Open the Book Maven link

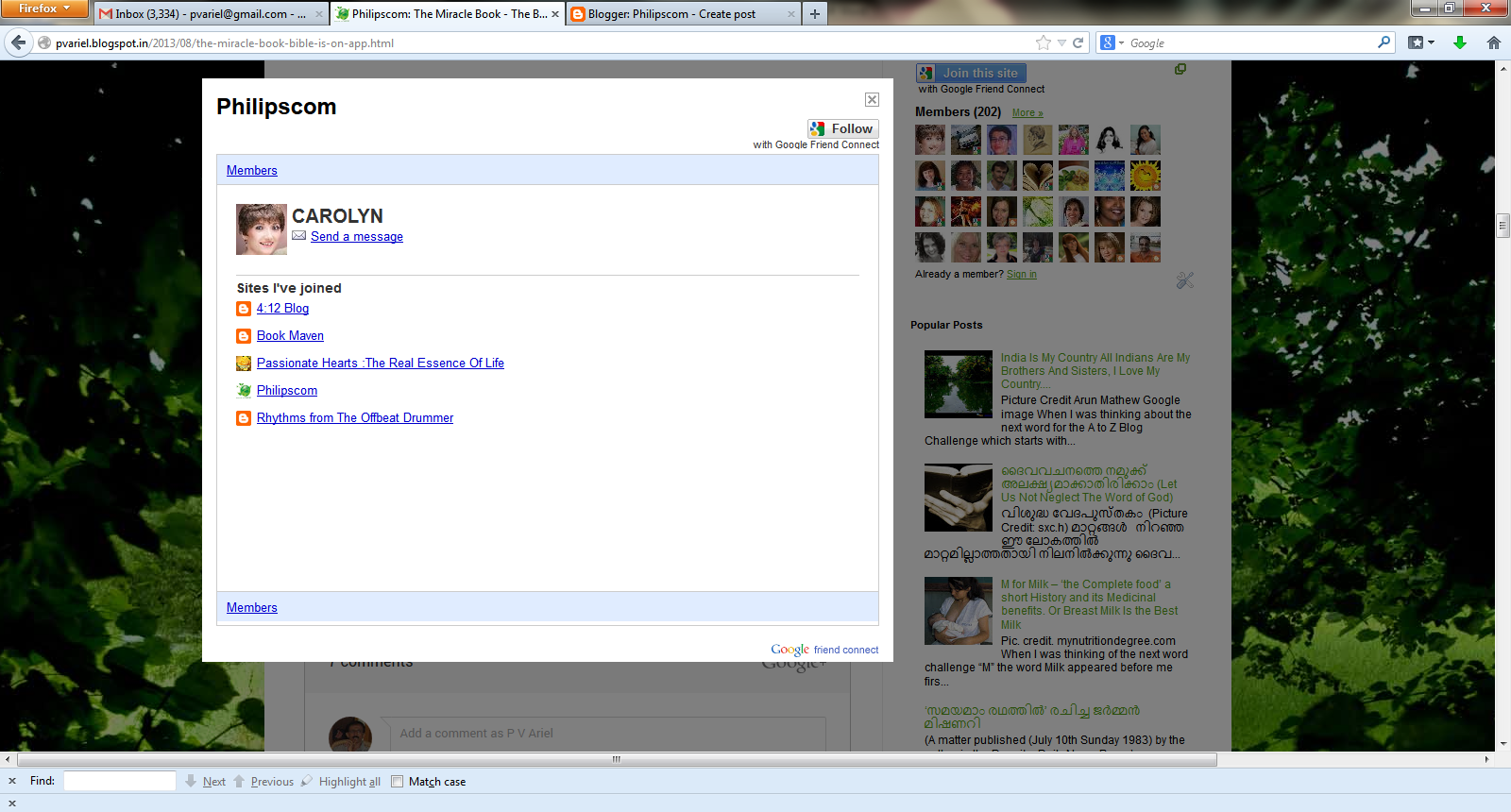pyautogui.click(x=290, y=336)
